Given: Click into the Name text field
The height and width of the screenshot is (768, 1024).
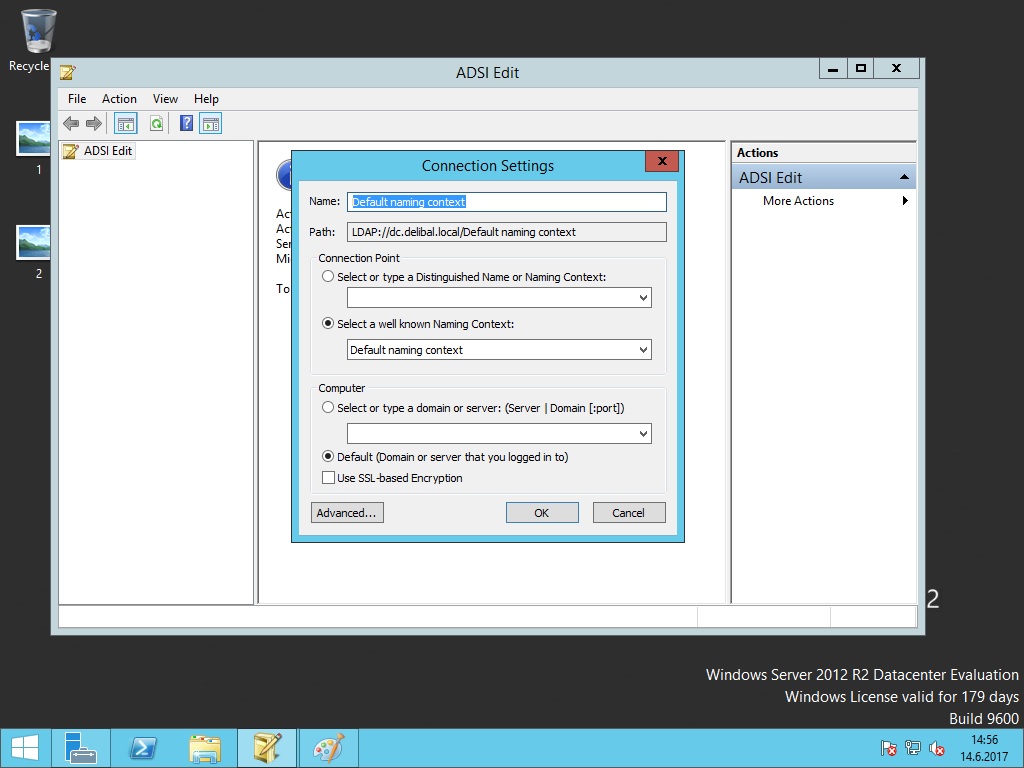Looking at the screenshot, I should click(x=506, y=202).
